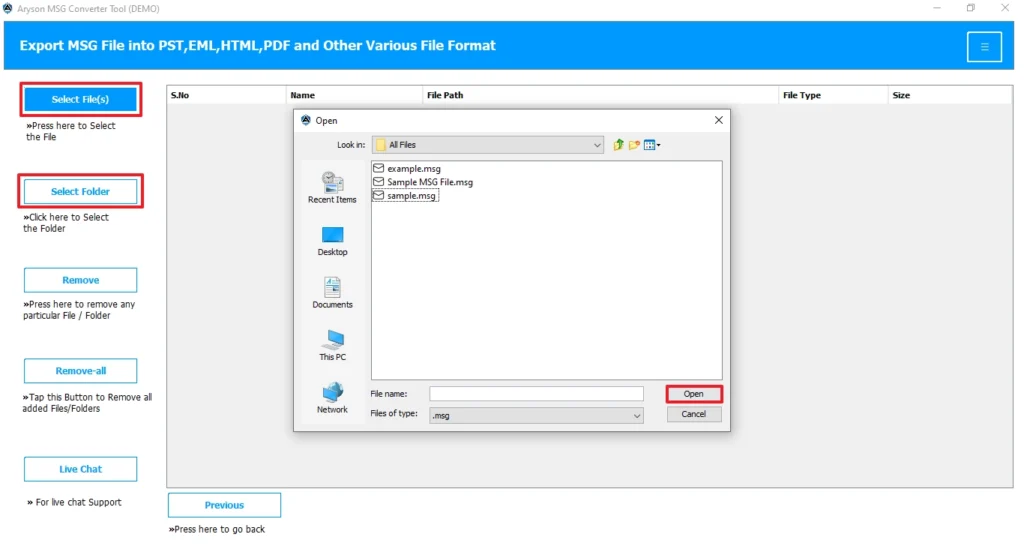
Task: Click the Remove-all button
Action: coord(80,371)
